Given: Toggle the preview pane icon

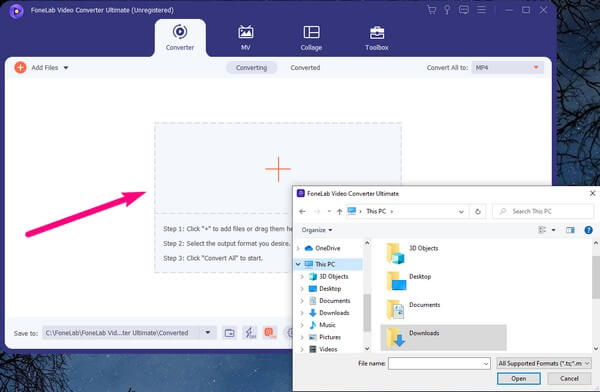Looking at the screenshot, I should [570, 230].
